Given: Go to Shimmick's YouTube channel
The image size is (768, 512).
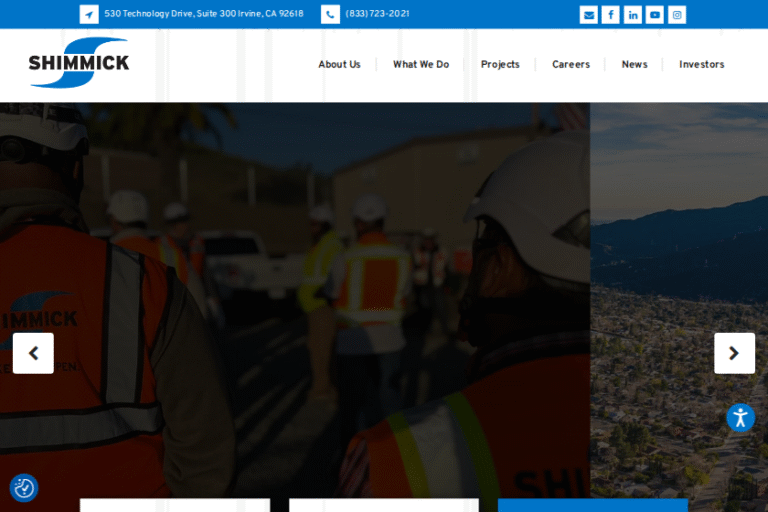Looking at the screenshot, I should tap(655, 14).
